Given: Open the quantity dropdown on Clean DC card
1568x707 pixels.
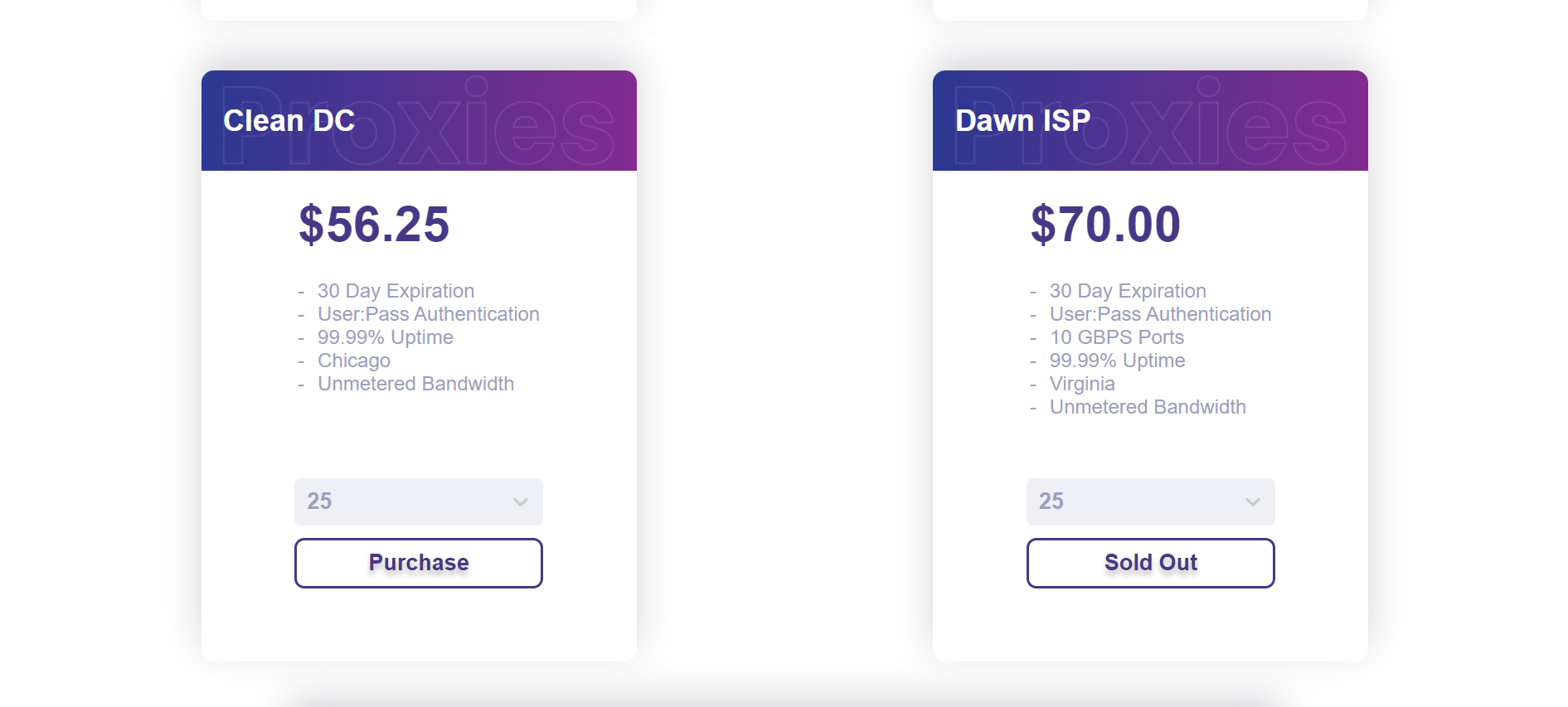Looking at the screenshot, I should pyautogui.click(x=418, y=501).
